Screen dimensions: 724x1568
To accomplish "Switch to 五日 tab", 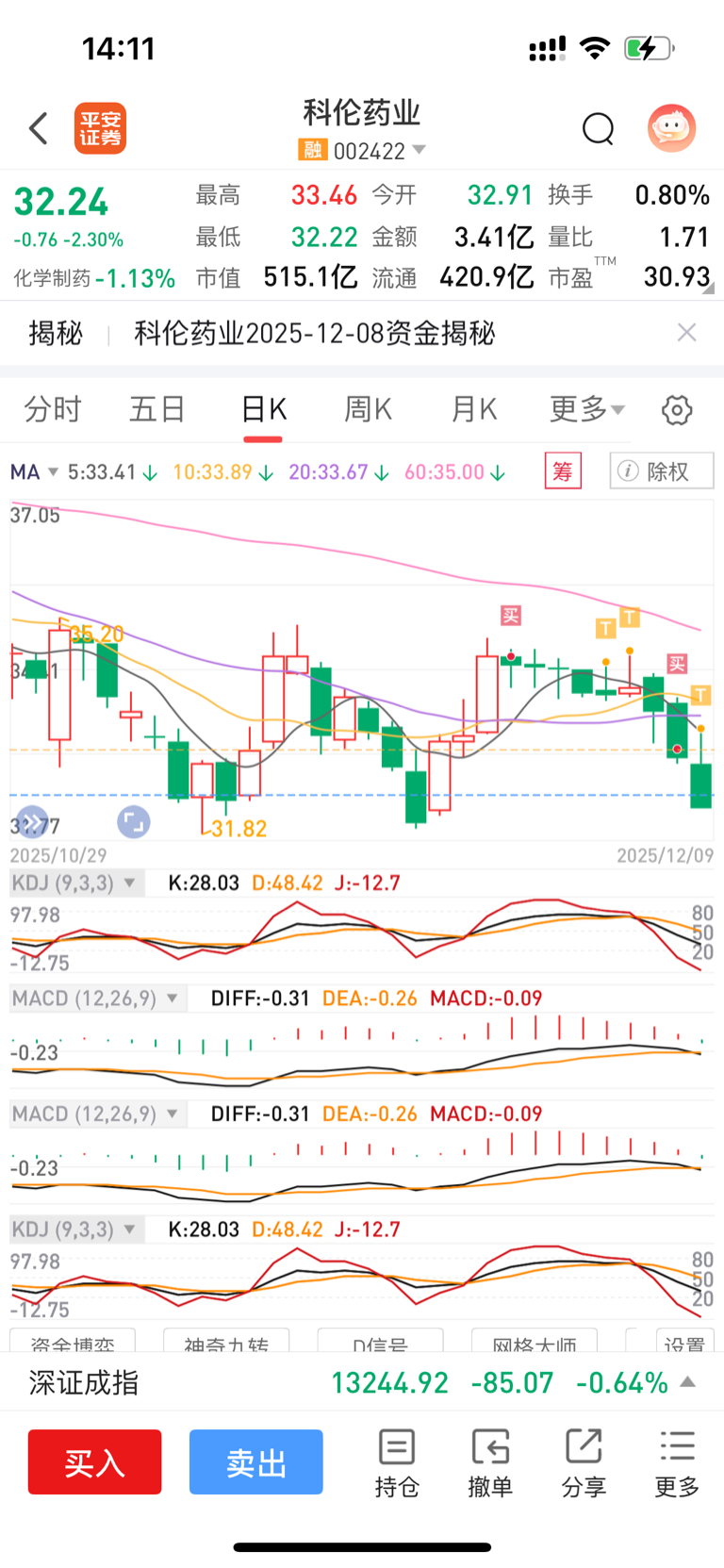I will (157, 409).
